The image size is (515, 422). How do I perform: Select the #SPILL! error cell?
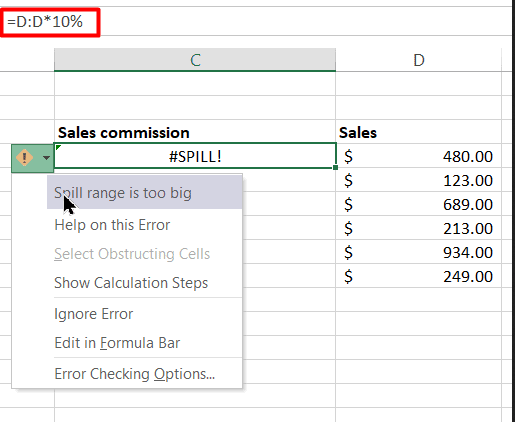[x=195, y=156]
